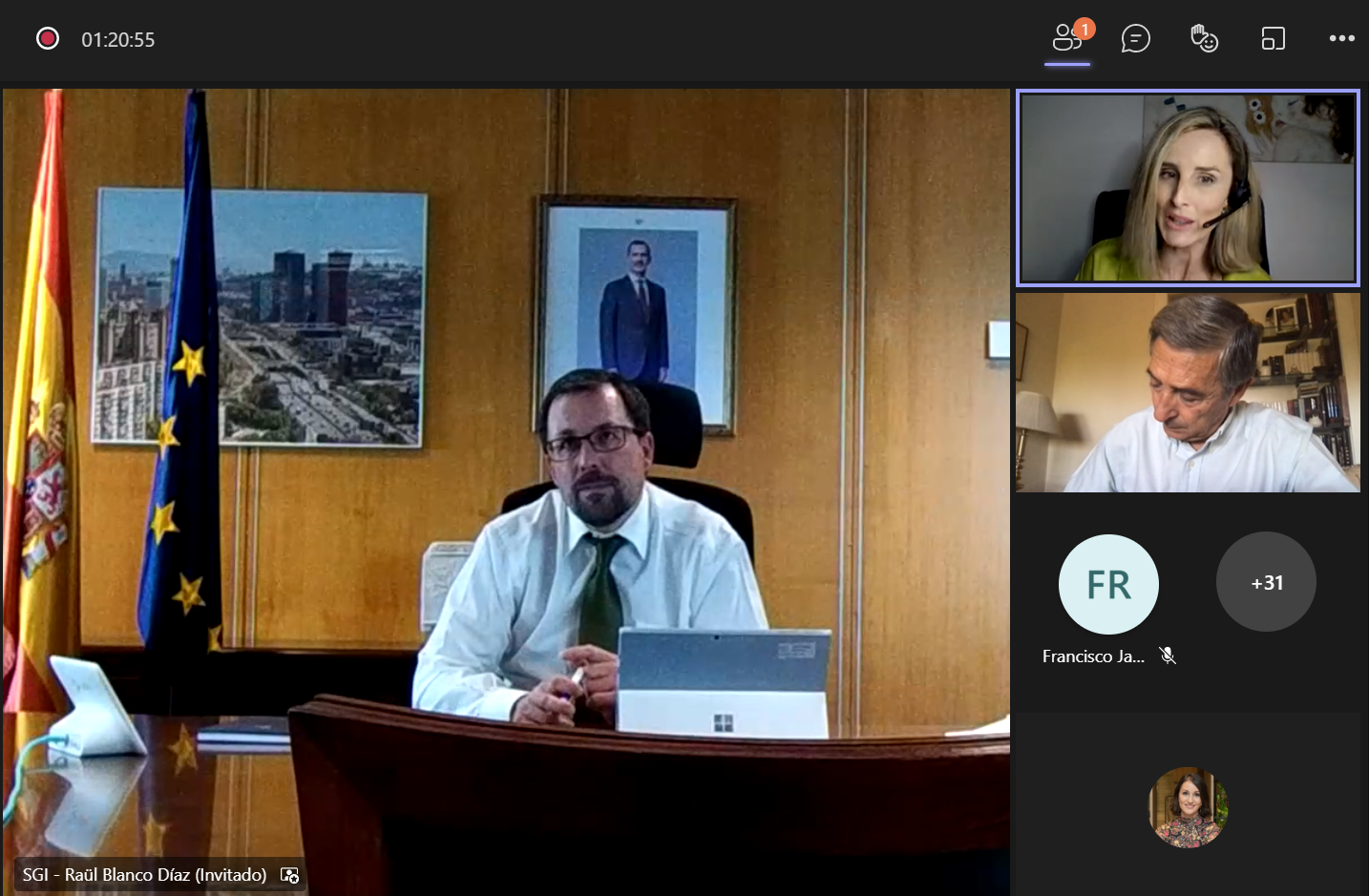This screenshot has height=896, width=1369.
Task: Click muted microphone icon beside Francisco
Action: (x=1167, y=656)
